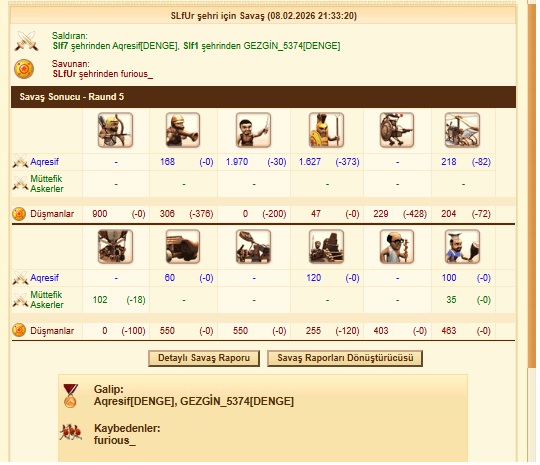Open attacker city Slf7 link
The image size is (540, 465).
click(x=60, y=46)
